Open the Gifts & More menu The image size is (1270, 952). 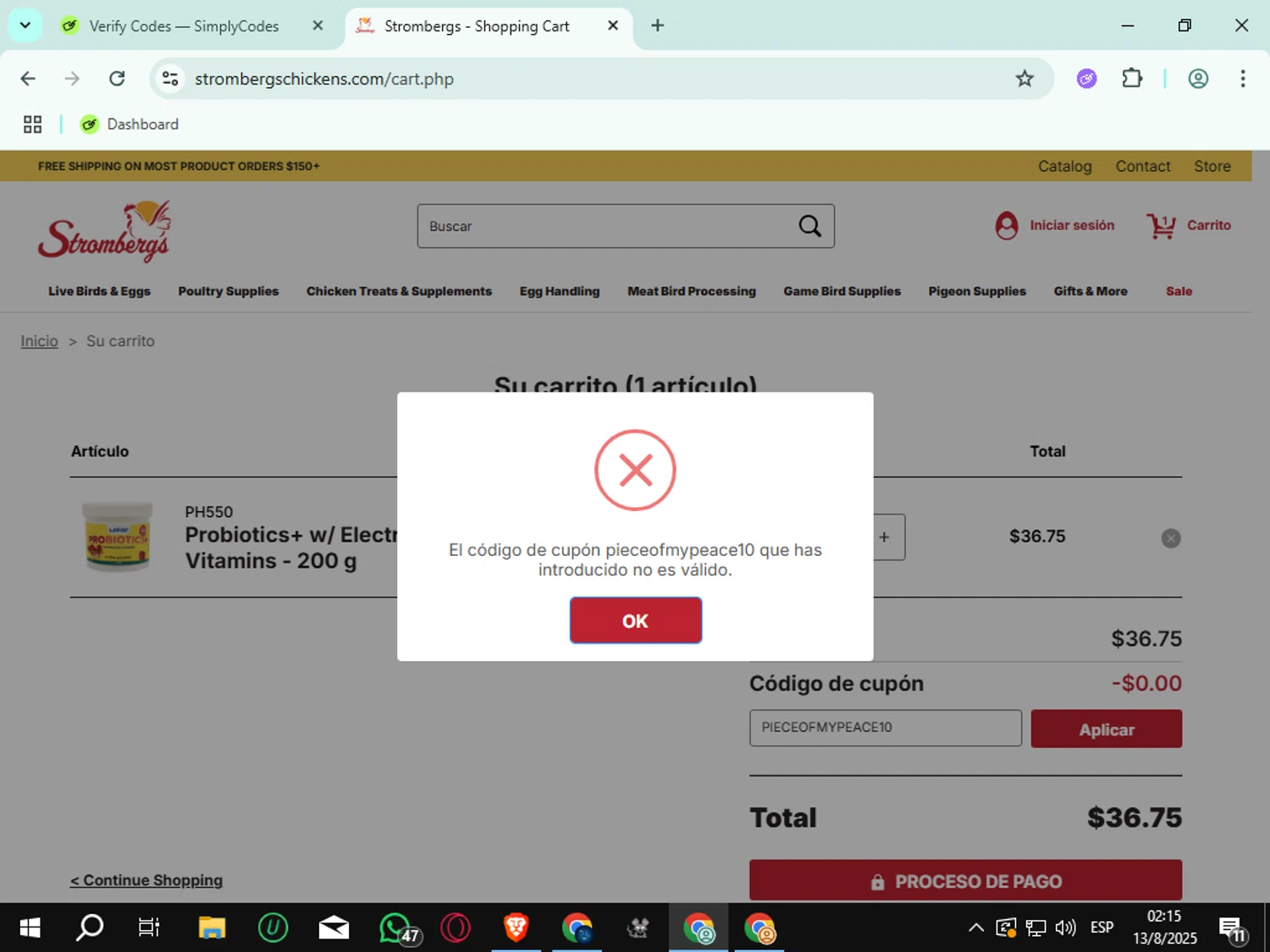click(x=1091, y=291)
